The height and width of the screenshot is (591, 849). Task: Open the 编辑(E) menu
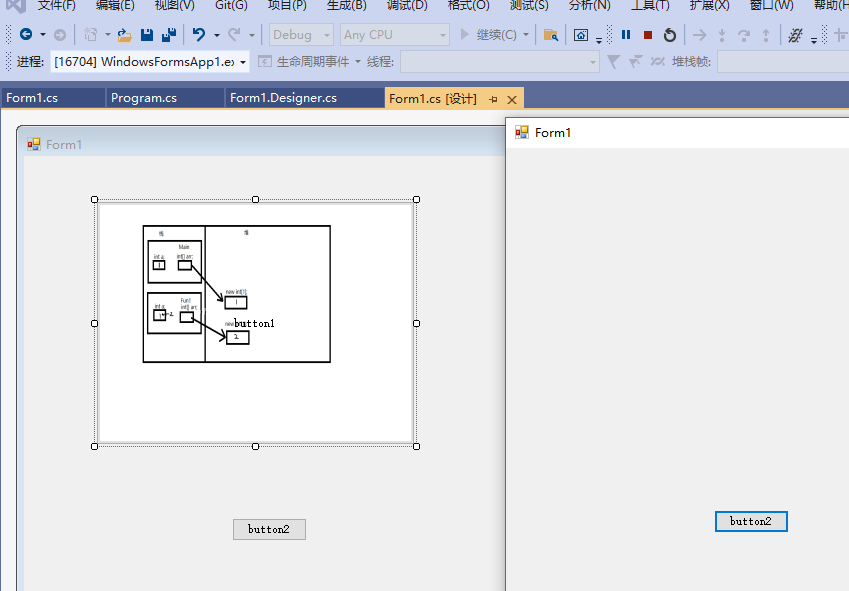click(x=115, y=5)
